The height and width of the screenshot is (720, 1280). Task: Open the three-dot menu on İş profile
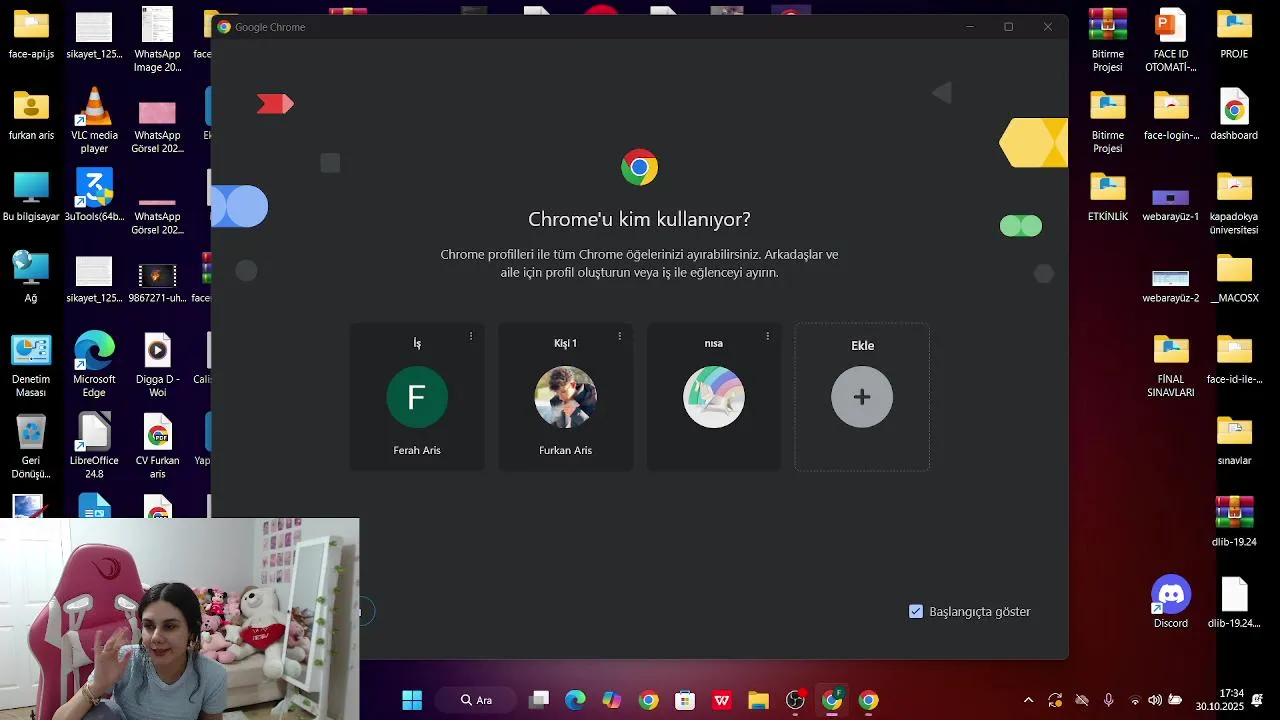click(x=471, y=336)
